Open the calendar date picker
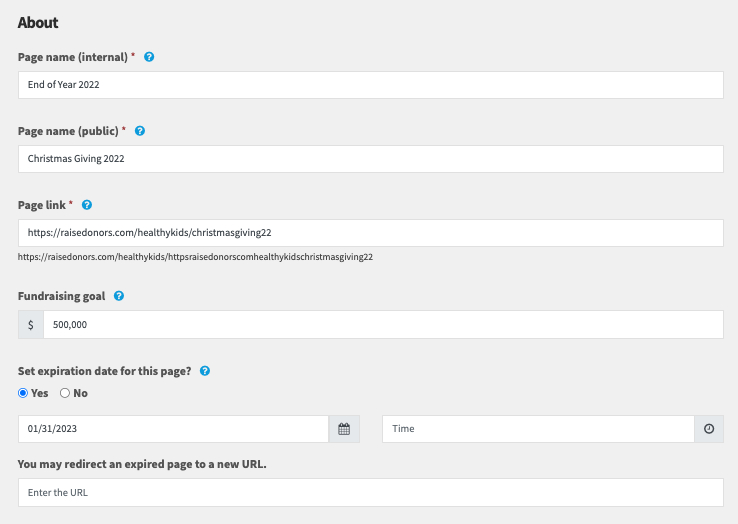 (344, 429)
